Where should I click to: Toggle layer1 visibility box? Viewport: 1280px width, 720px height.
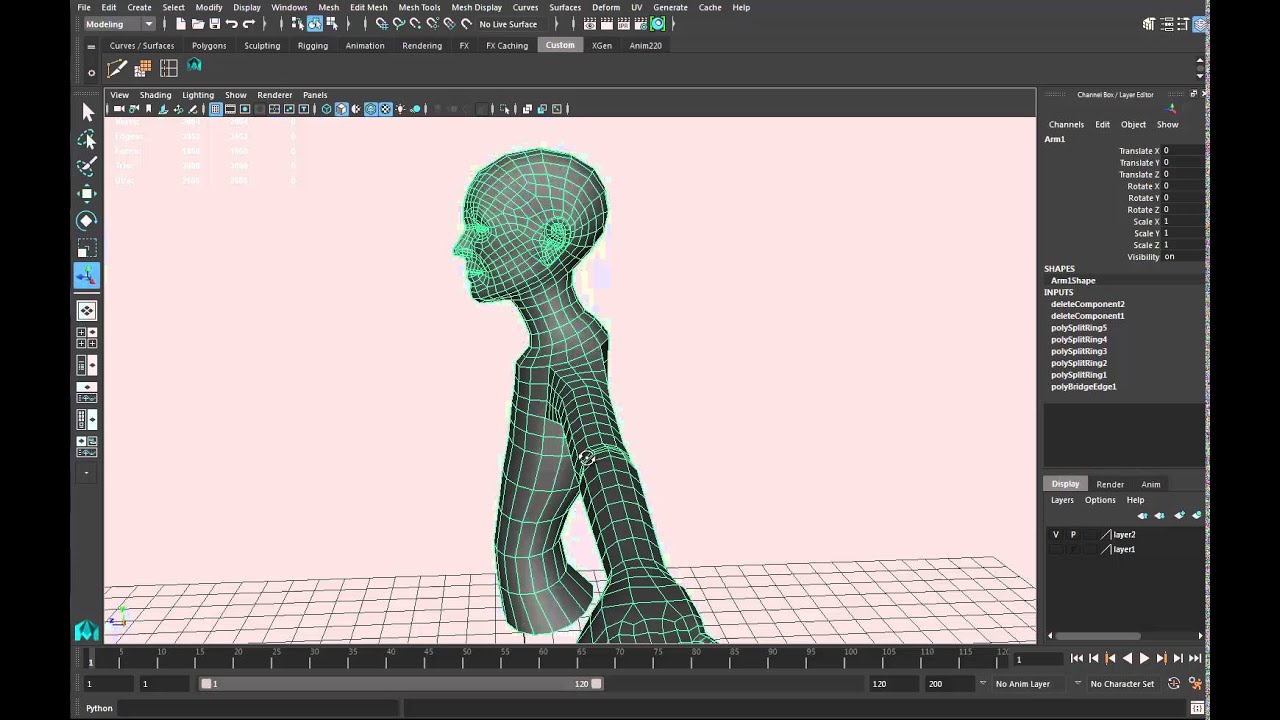tap(1055, 549)
